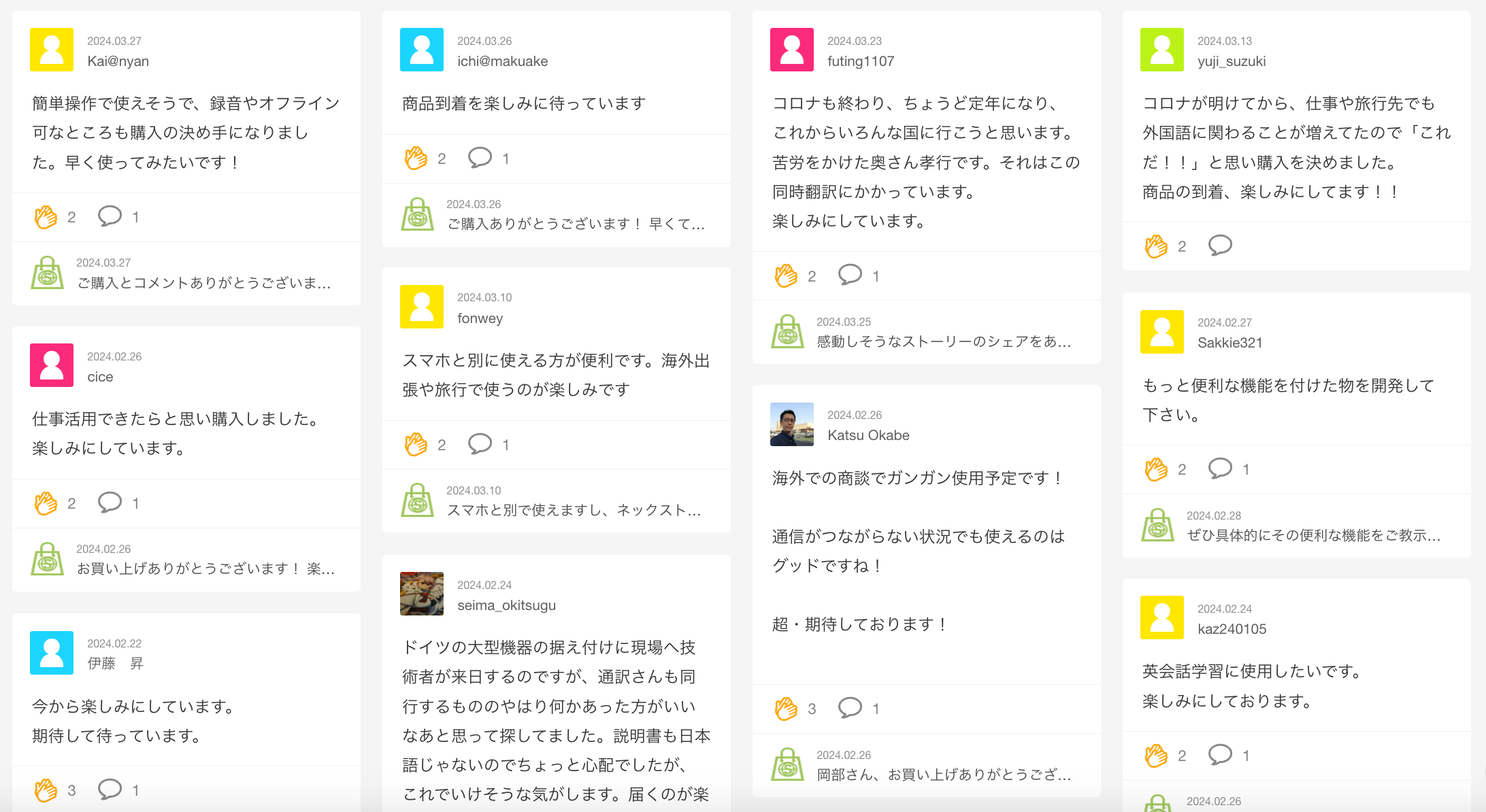
Task: Open the reply bubble on Sakkie321's comment
Action: pyautogui.click(x=1220, y=469)
